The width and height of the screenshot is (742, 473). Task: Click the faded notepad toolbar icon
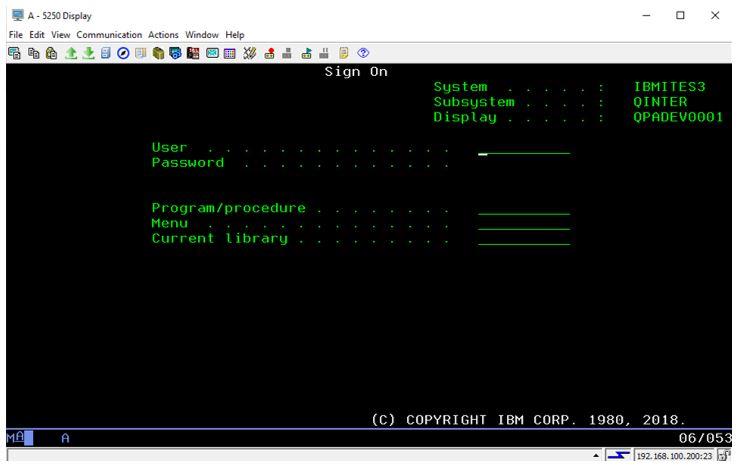pyautogui.click(x=141, y=53)
